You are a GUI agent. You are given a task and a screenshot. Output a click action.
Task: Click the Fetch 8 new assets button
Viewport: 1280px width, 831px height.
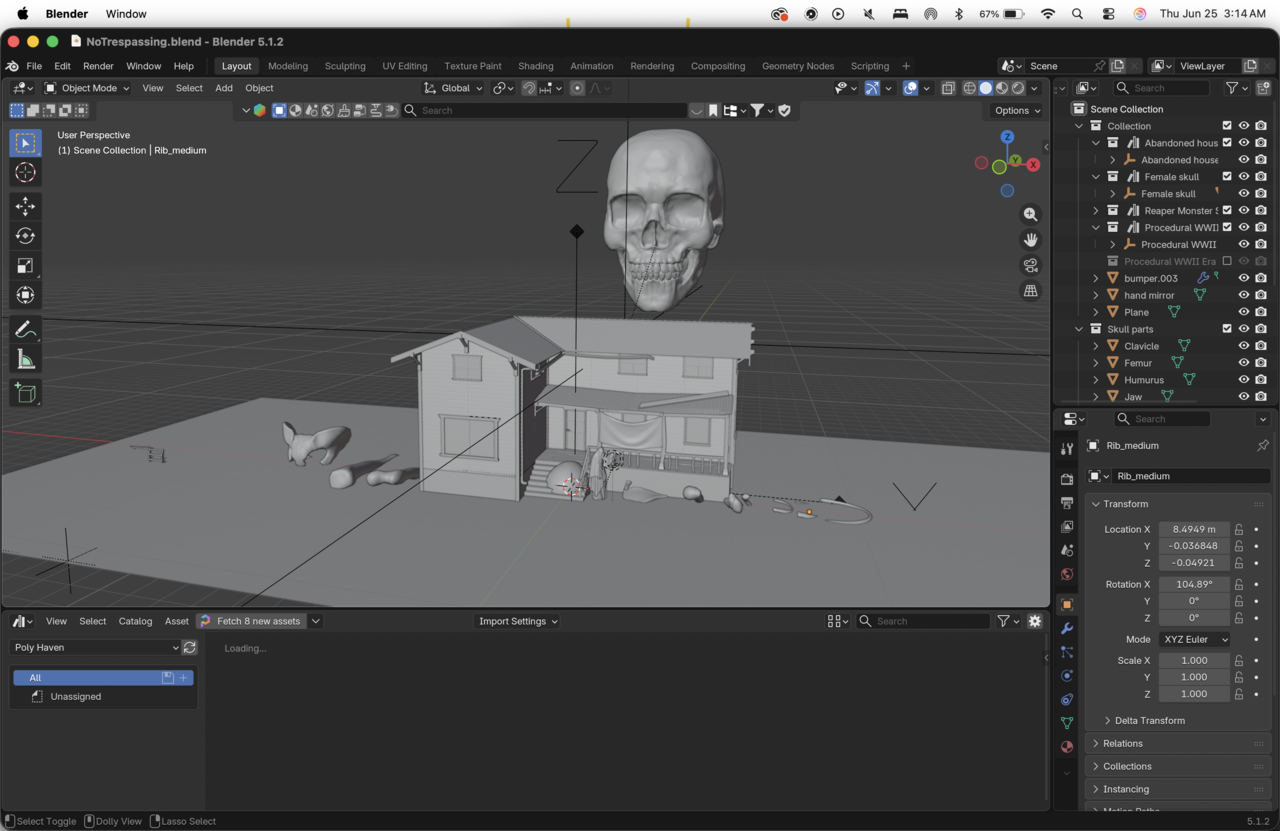(250, 621)
